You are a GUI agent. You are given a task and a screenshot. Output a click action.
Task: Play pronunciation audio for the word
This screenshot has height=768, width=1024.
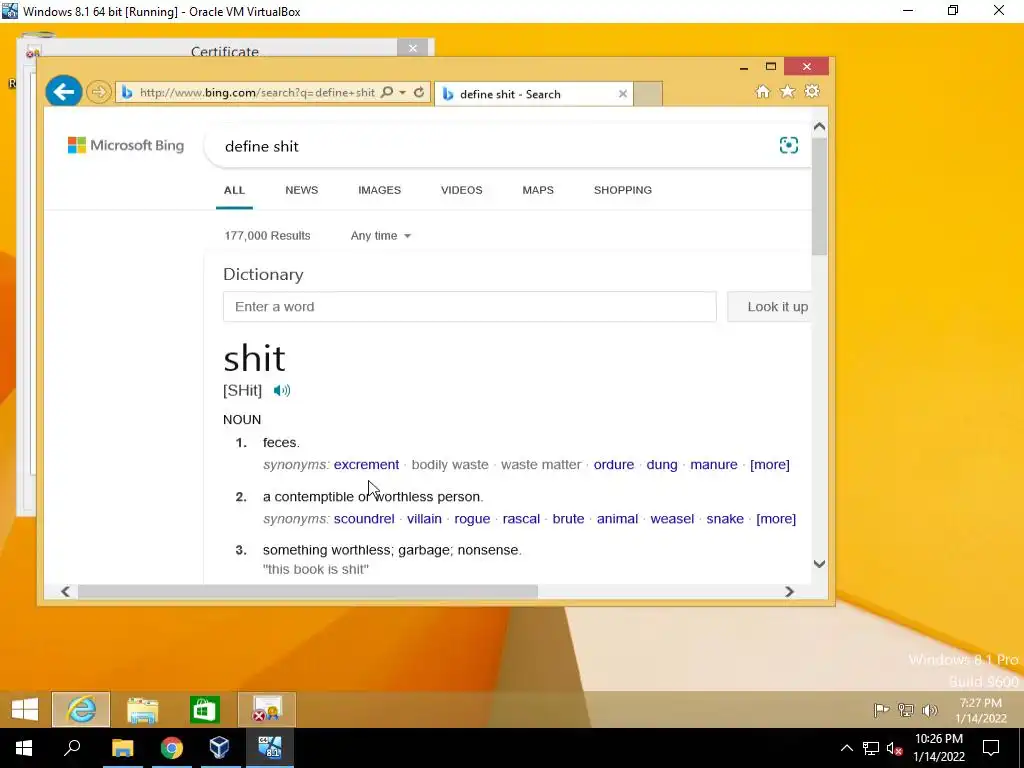click(x=281, y=391)
